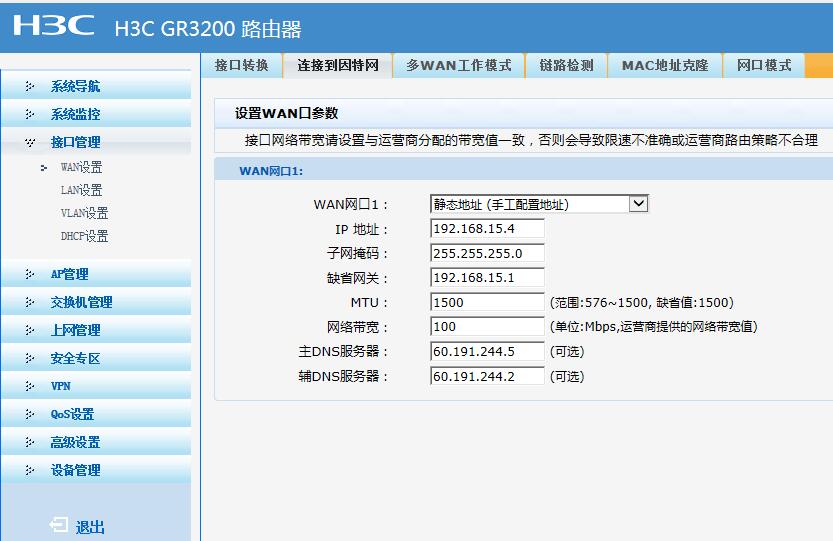Click the exit door icon beside 退出

(x=58, y=525)
